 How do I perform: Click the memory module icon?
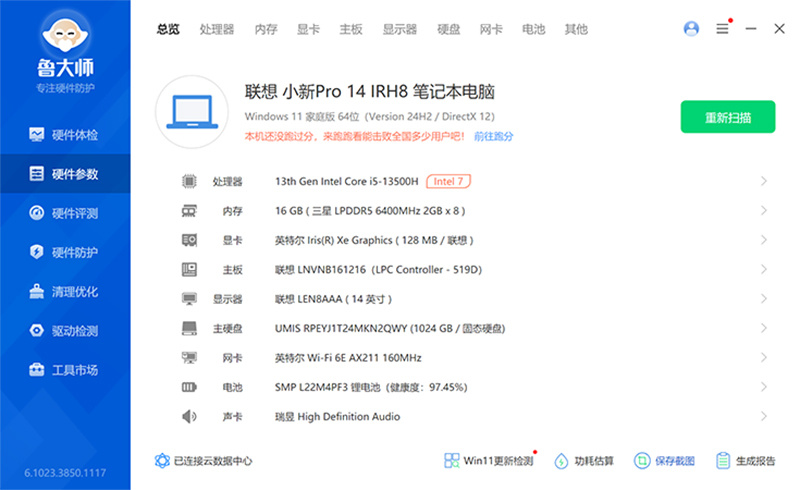point(189,211)
